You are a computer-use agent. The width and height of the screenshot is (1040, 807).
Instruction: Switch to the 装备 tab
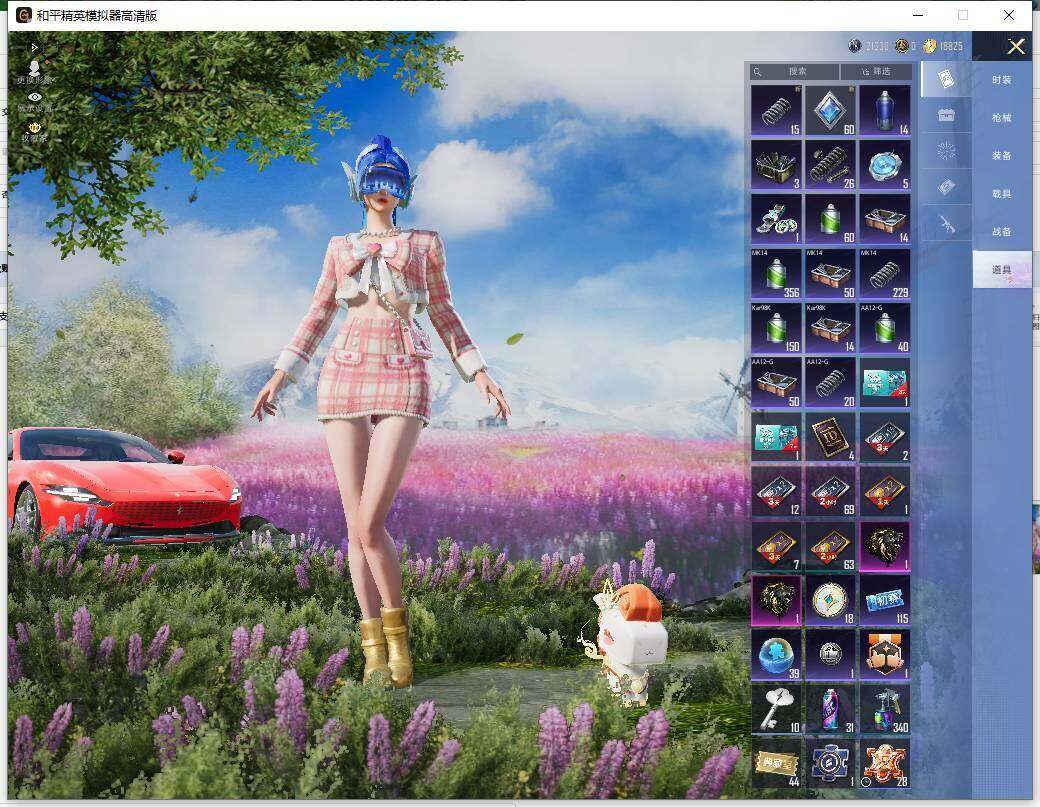coord(1002,156)
